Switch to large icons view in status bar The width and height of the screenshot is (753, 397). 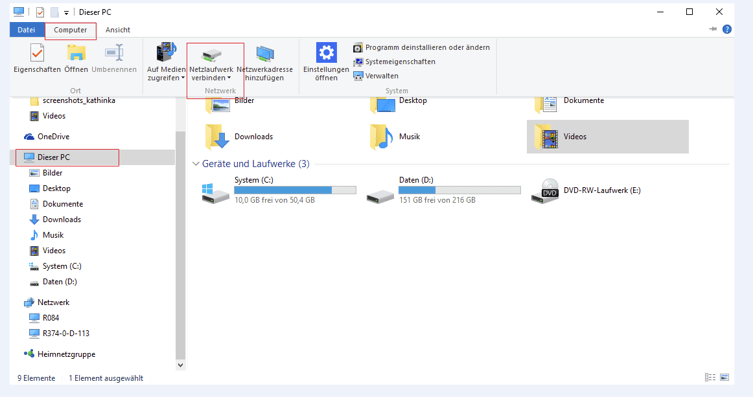coord(725,378)
